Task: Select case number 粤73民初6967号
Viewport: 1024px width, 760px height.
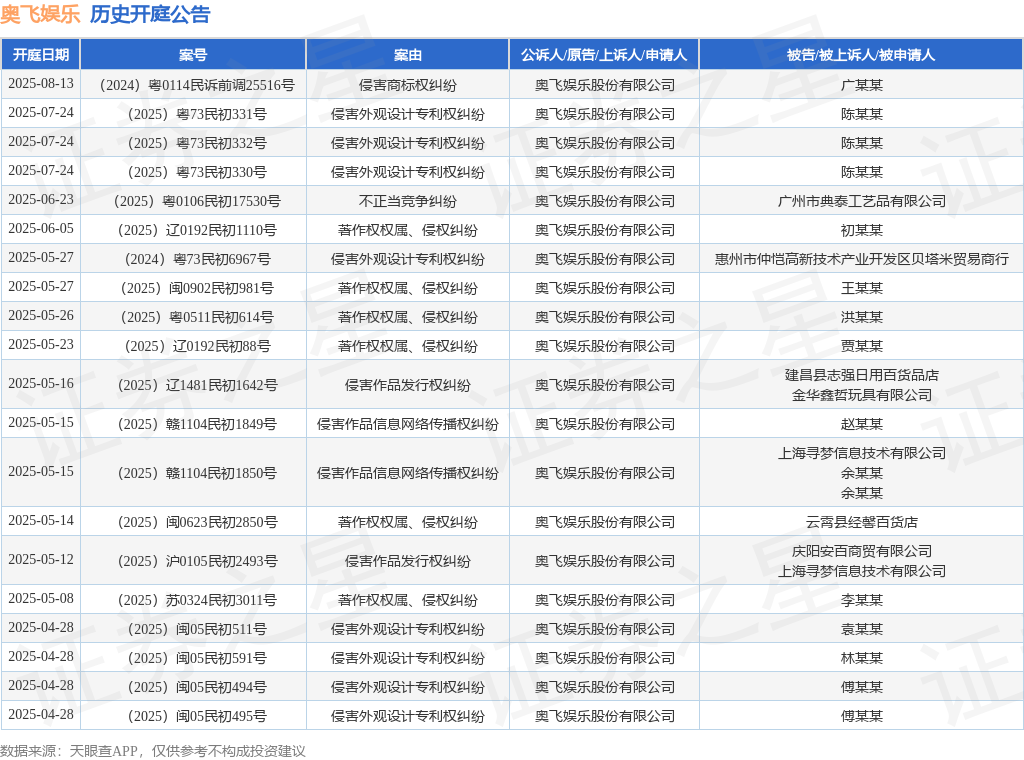Action: (x=197, y=259)
